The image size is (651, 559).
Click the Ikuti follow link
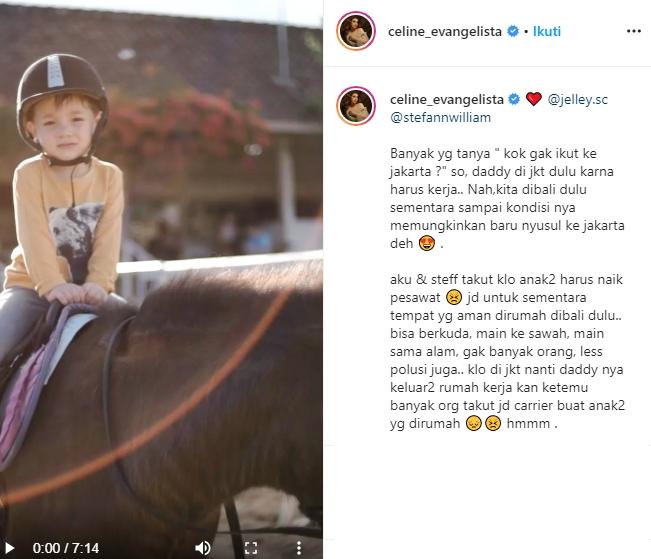tap(546, 31)
